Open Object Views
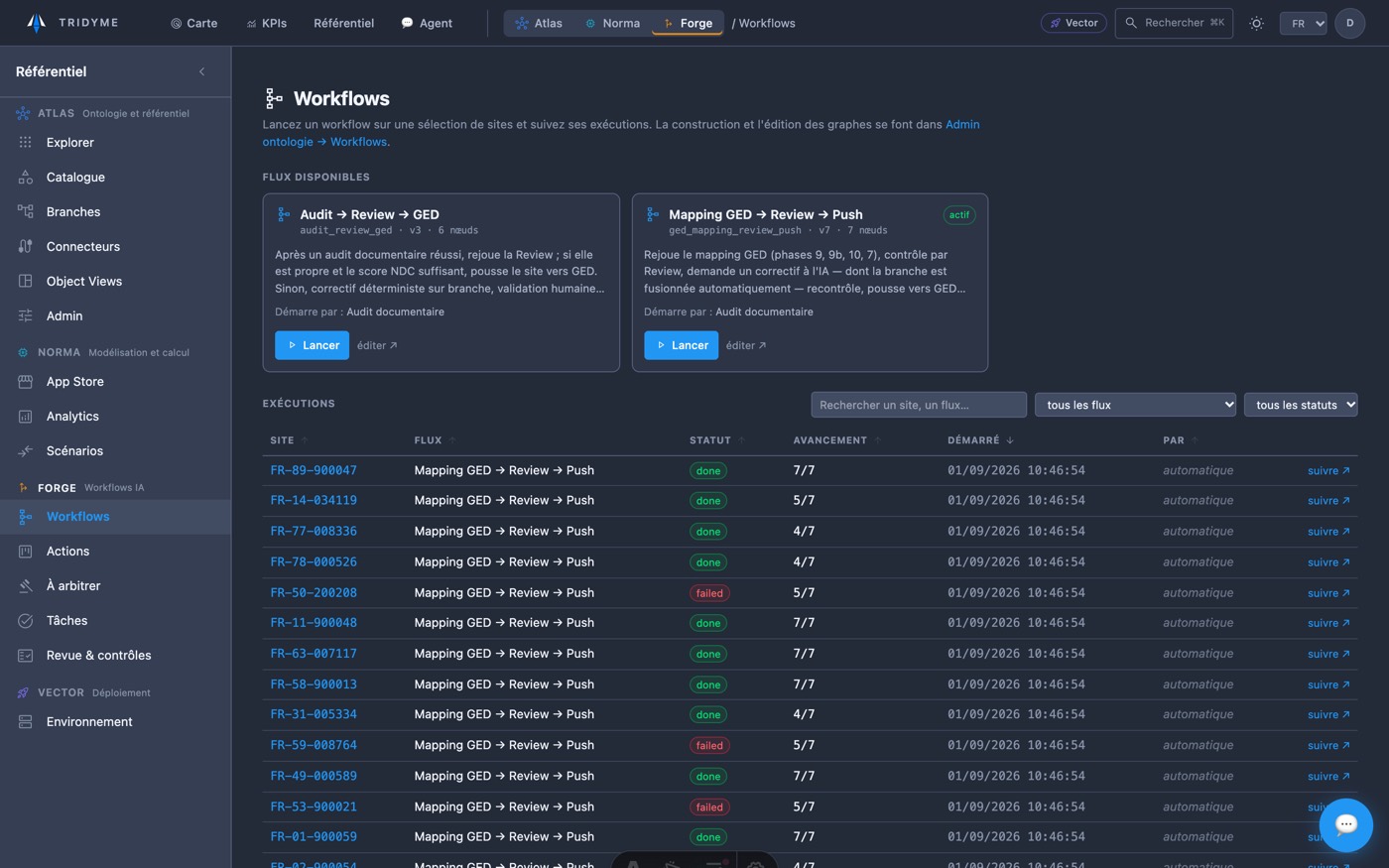Screen dimensions: 1389x868 [x=115, y=282]
